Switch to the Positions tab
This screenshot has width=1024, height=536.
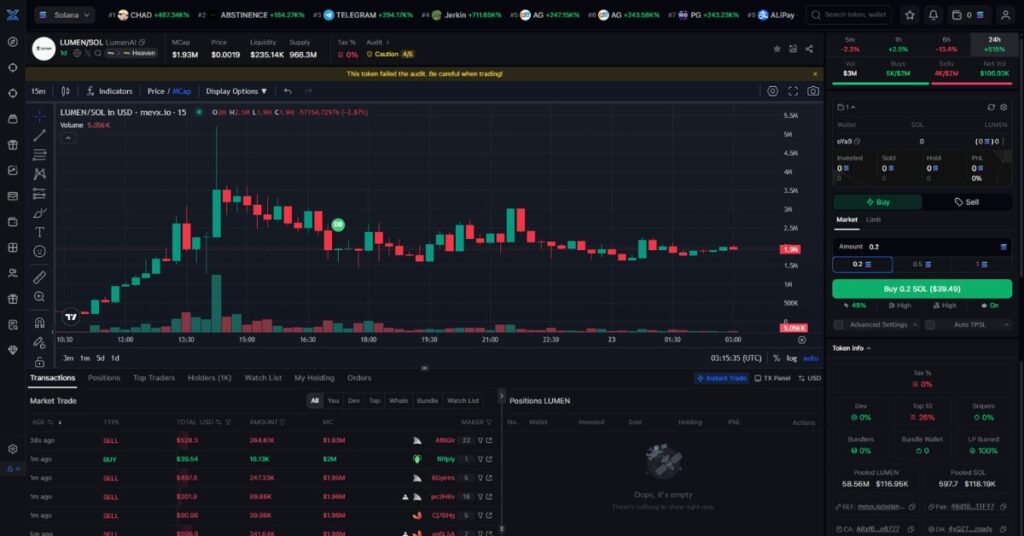click(104, 378)
